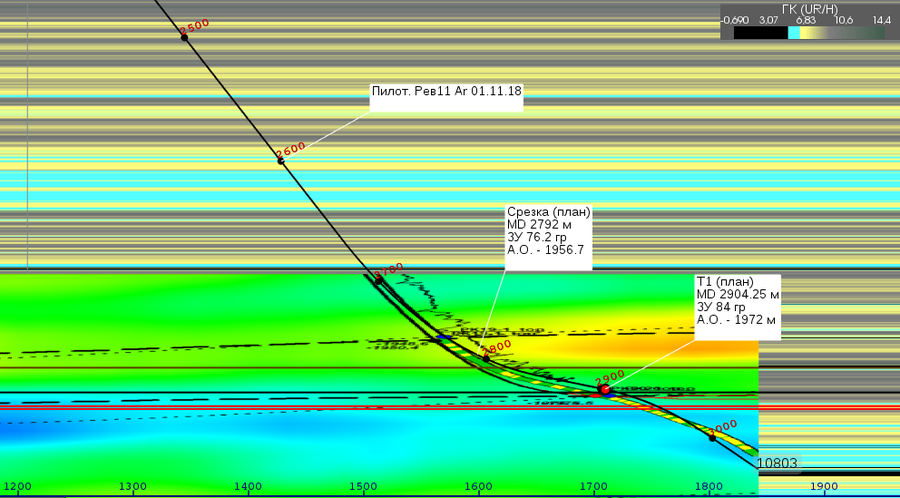Click the -0.690 minimum value on legend

[735, 19]
